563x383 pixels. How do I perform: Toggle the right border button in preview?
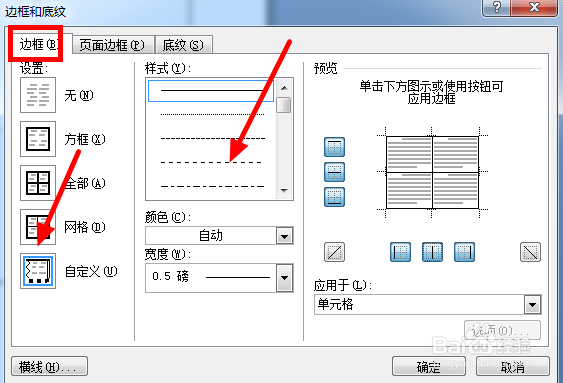click(x=464, y=252)
